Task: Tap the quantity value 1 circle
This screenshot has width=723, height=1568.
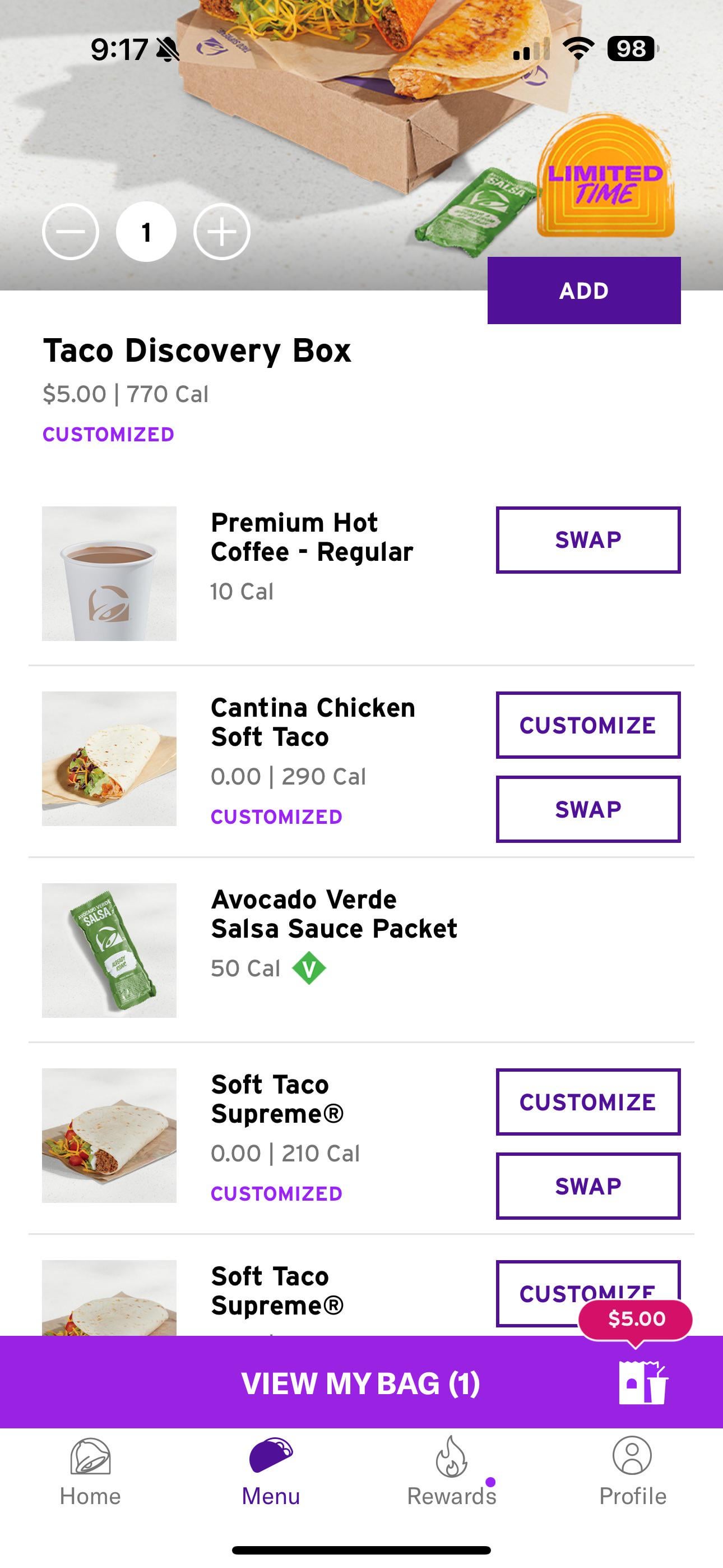Action: tap(146, 232)
